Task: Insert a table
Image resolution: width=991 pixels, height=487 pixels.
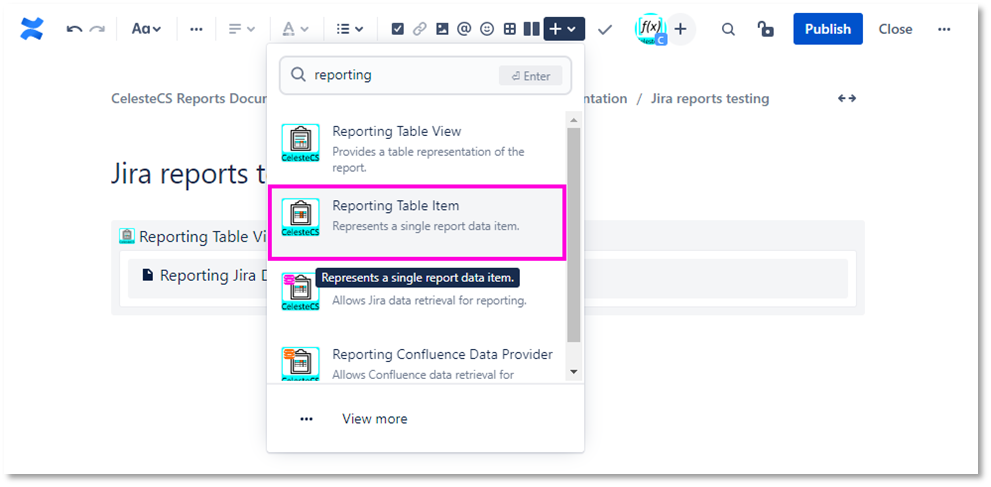Action: pos(509,29)
